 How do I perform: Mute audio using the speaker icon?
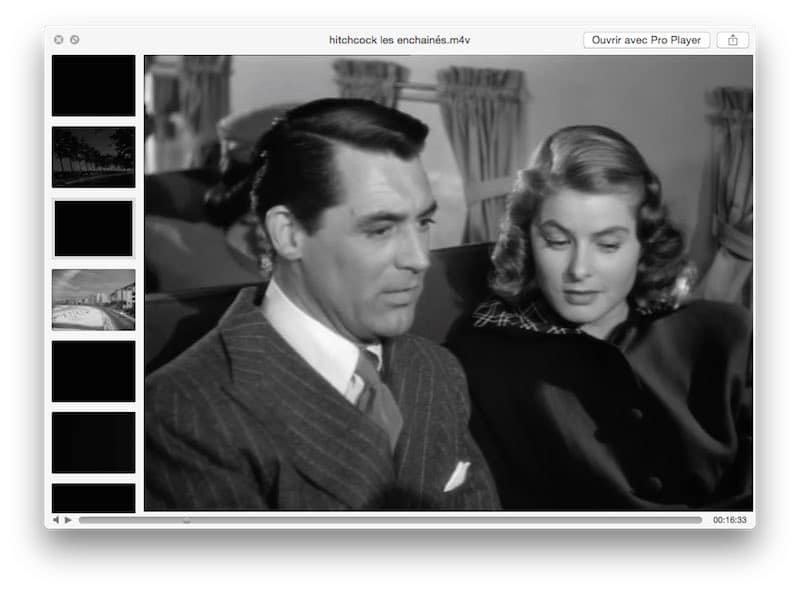(x=56, y=520)
